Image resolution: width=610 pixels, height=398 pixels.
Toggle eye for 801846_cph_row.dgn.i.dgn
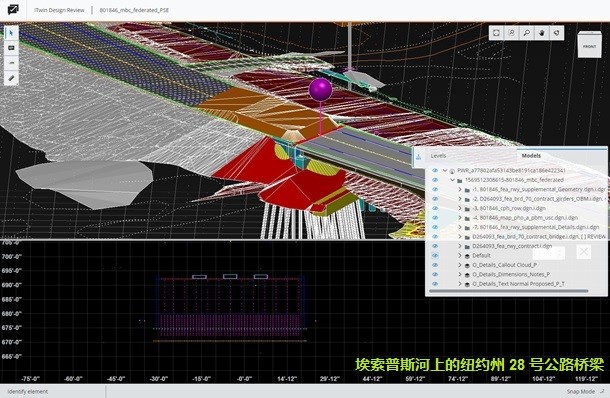point(435,208)
